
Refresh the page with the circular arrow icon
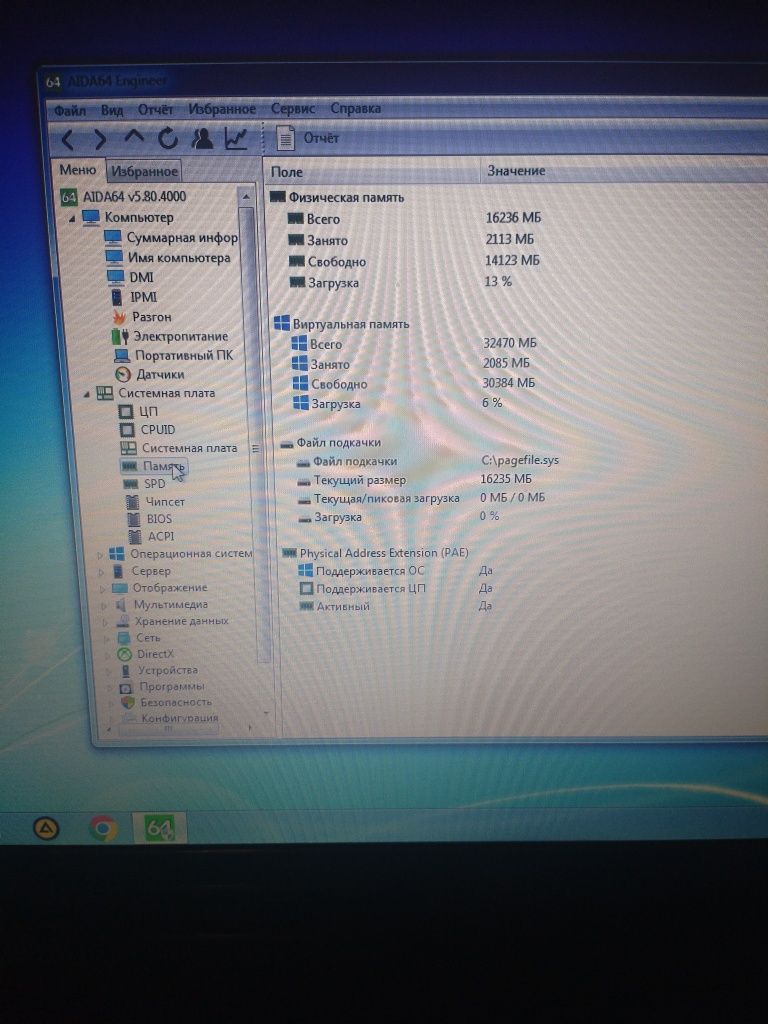click(168, 138)
